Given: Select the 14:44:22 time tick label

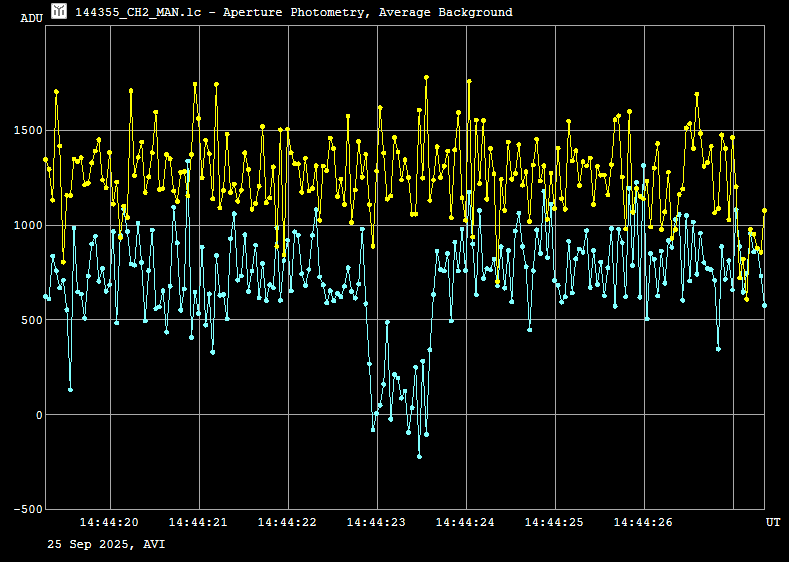Looking at the screenshot, I should 287,522.
